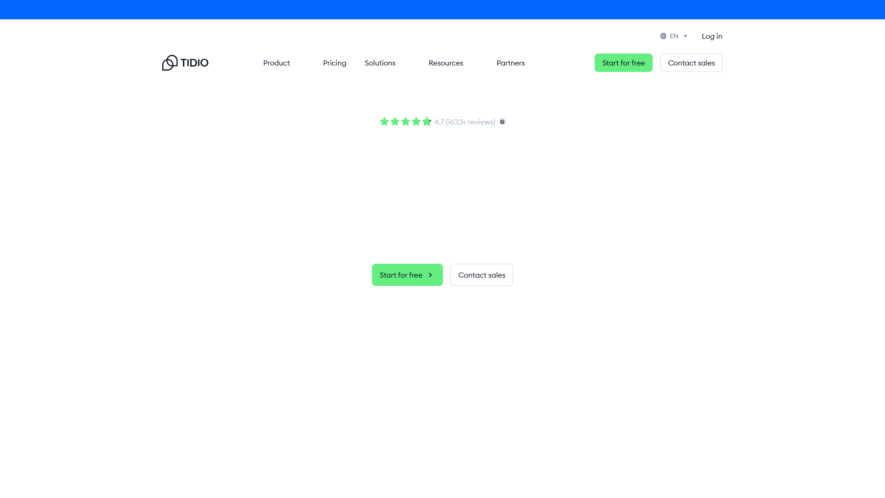
Task: Click the info icon beside reviews
Action: point(502,122)
